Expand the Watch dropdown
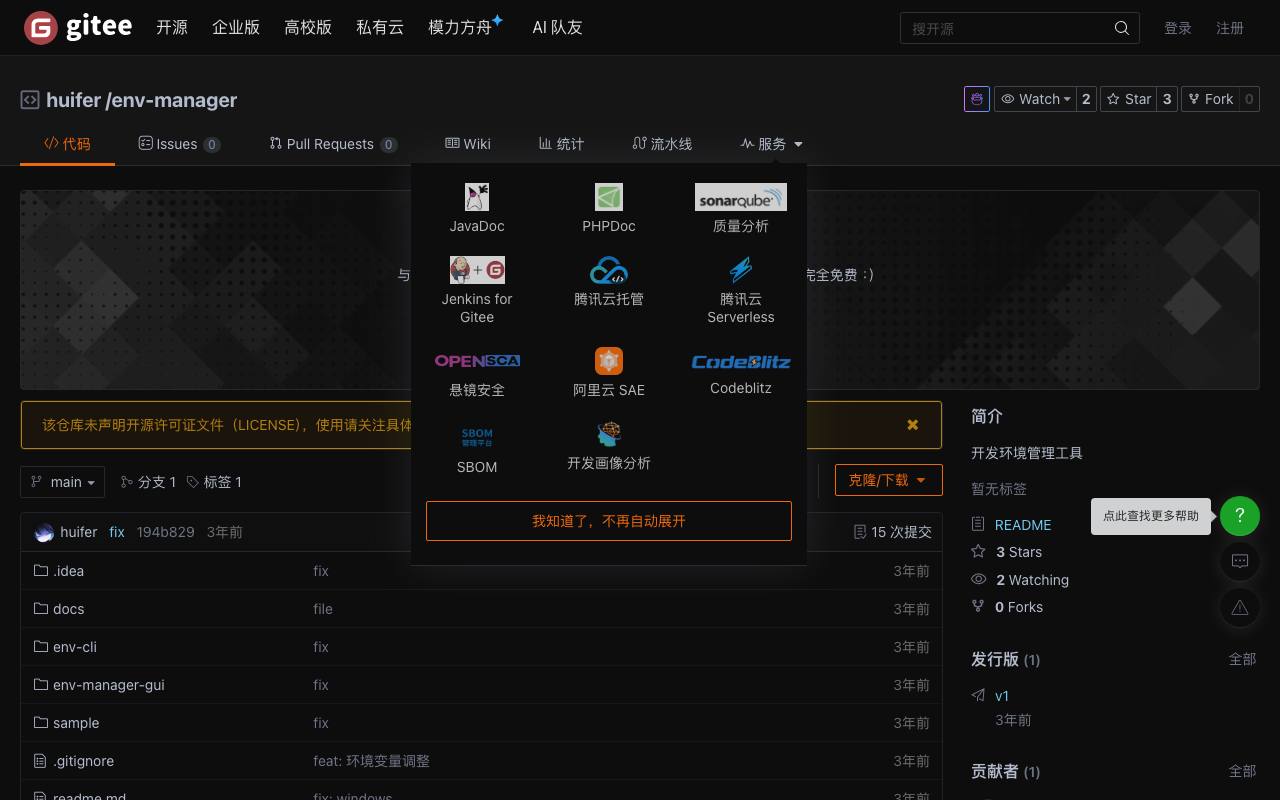Screen dimensions: 1280x800 (1035, 99)
